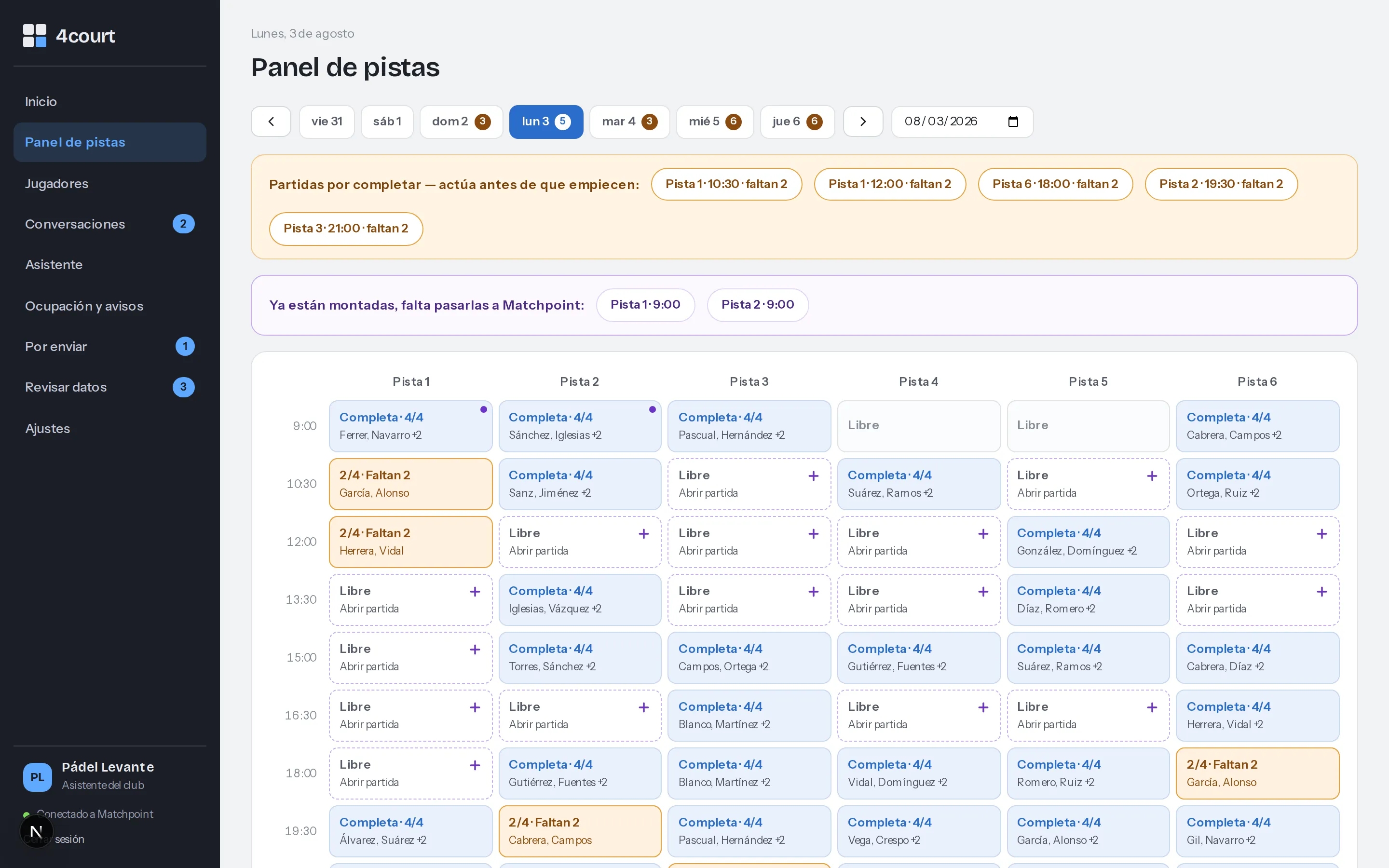This screenshot has width=1389, height=868.
Task: Open Cabrera, Campos 2/4 match at 19:30
Action: click(580, 831)
